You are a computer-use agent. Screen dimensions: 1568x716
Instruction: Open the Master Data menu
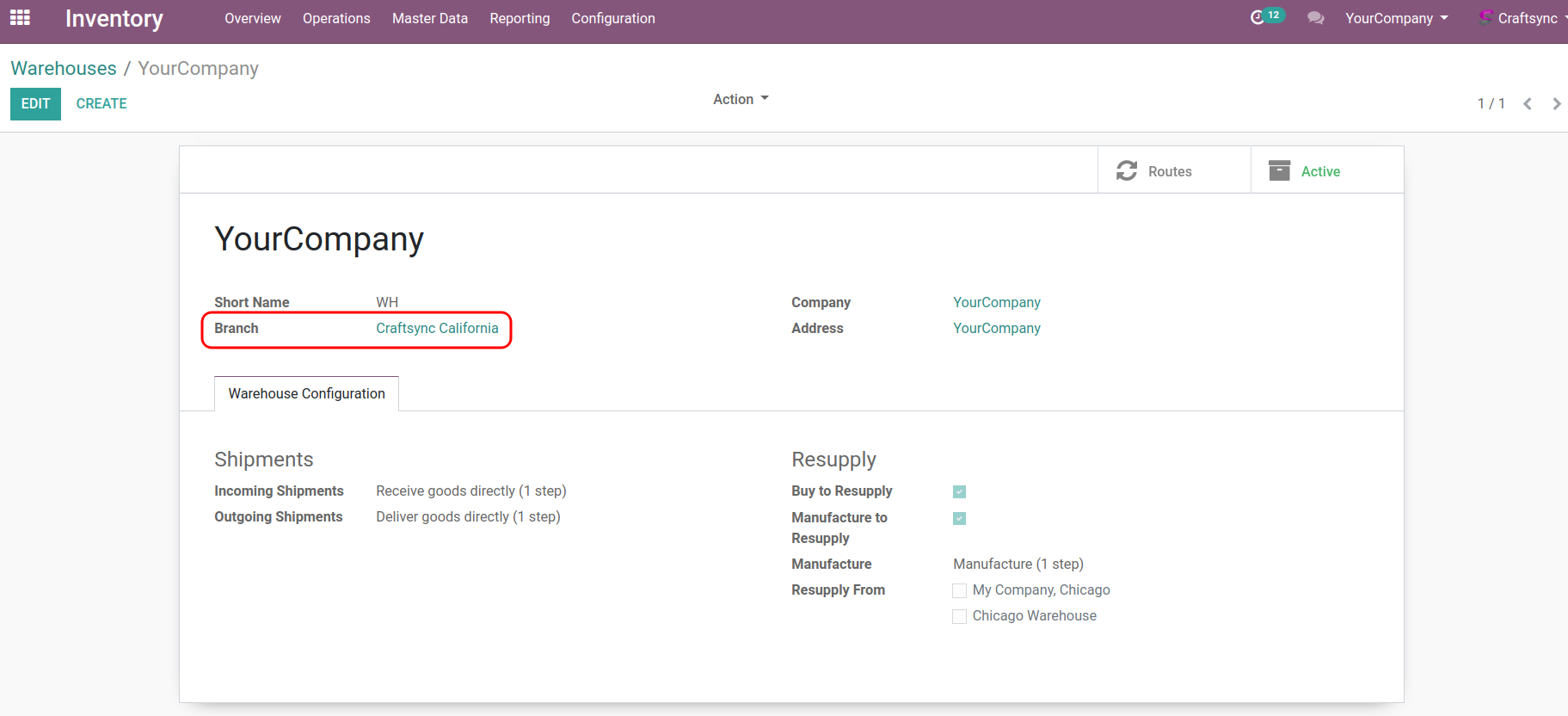pos(429,18)
